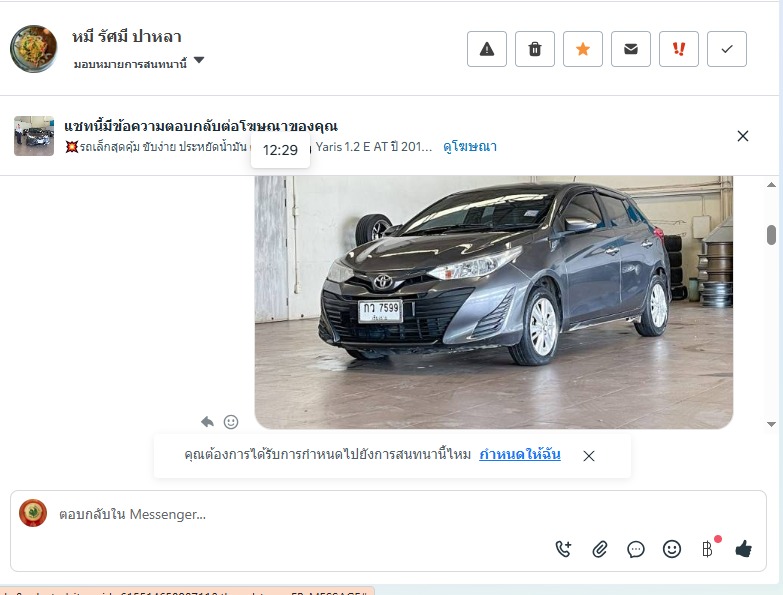The height and width of the screenshot is (595, 783).
Task: Open หมี รัศมี ปาหลา profile picture
Action: pos(33,48)
